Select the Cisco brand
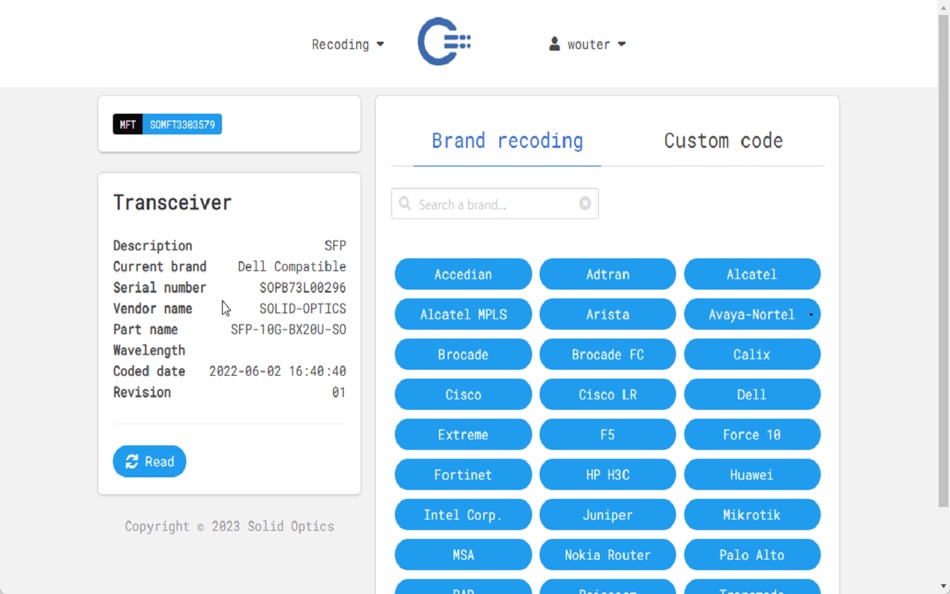 point(463,395)
